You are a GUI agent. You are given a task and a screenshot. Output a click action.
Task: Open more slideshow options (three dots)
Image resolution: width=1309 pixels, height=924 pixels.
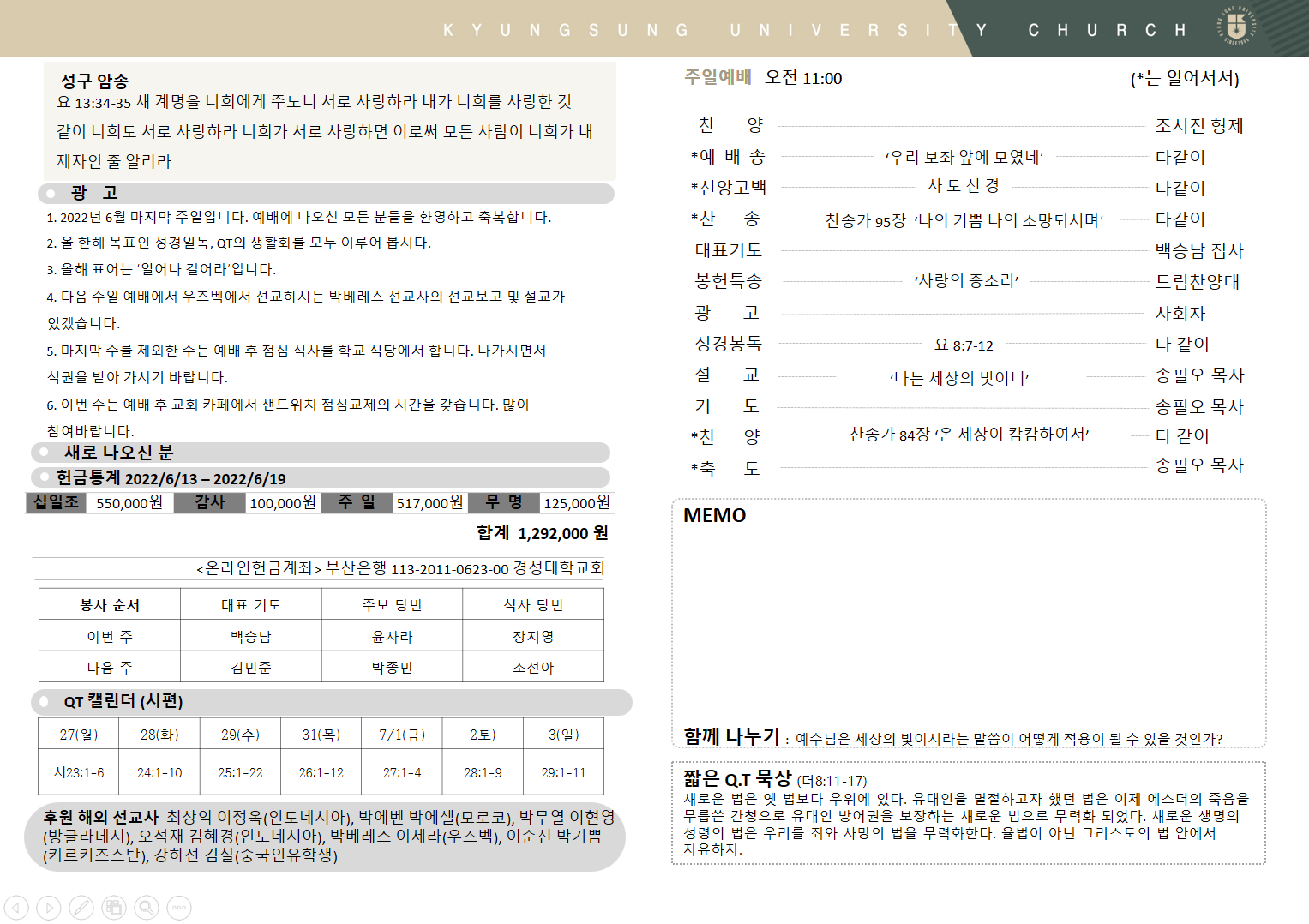tap(179, 907)
